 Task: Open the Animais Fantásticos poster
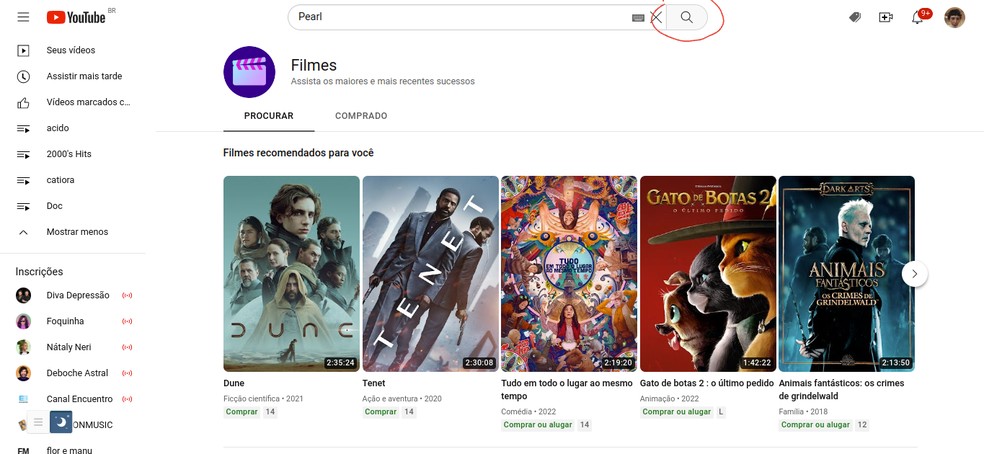(x=847, y=274)
